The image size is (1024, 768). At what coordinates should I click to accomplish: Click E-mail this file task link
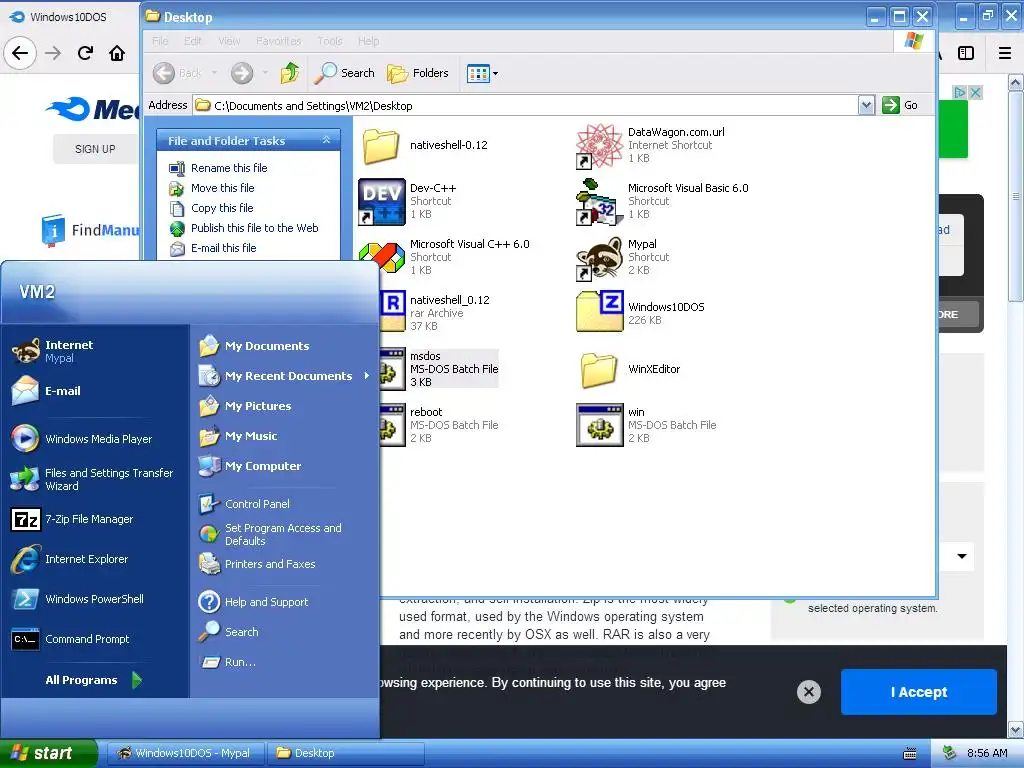223,248
